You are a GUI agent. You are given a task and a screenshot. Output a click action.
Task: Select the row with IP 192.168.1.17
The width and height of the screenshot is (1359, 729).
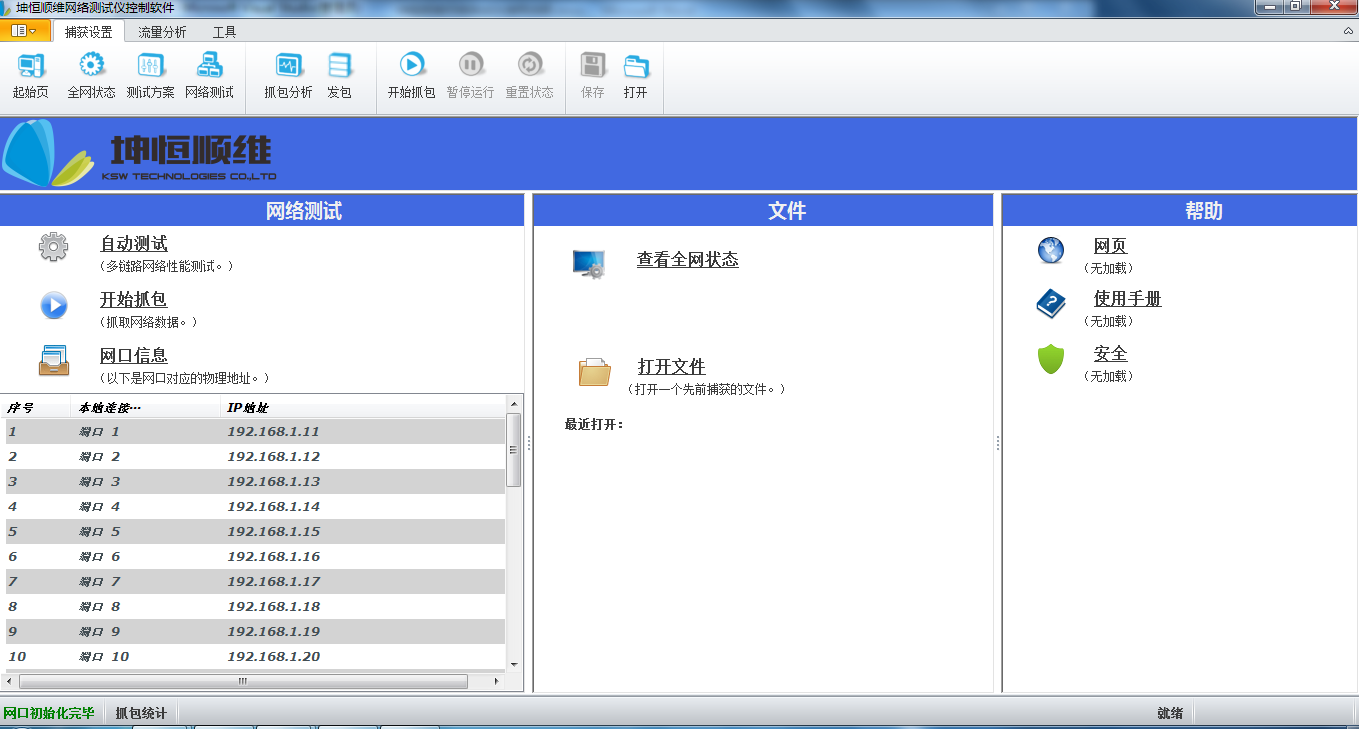pyautogui.click(x=256, y=582)
